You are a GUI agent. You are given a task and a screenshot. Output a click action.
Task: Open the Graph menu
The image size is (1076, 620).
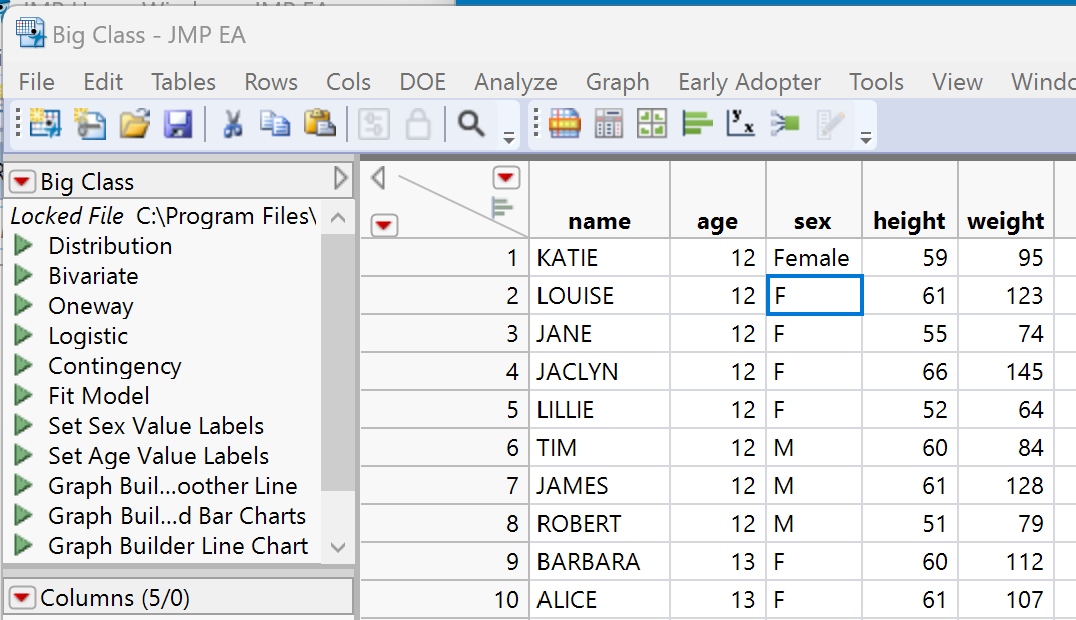click(617, 82)
